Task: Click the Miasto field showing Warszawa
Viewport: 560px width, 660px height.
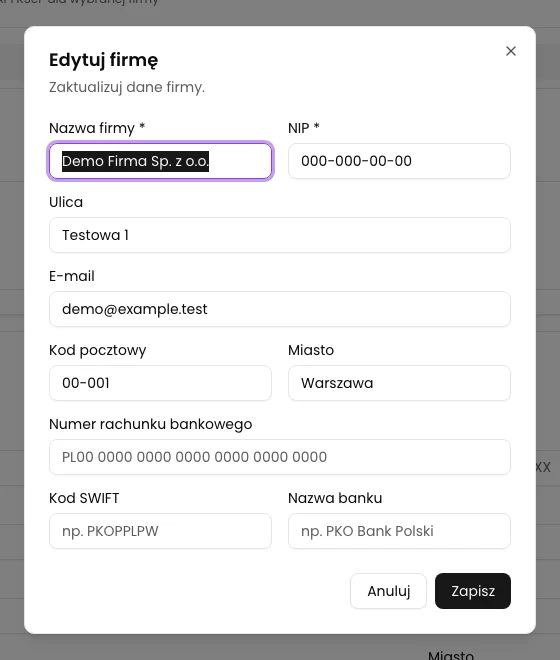Action: pos(399,383)
